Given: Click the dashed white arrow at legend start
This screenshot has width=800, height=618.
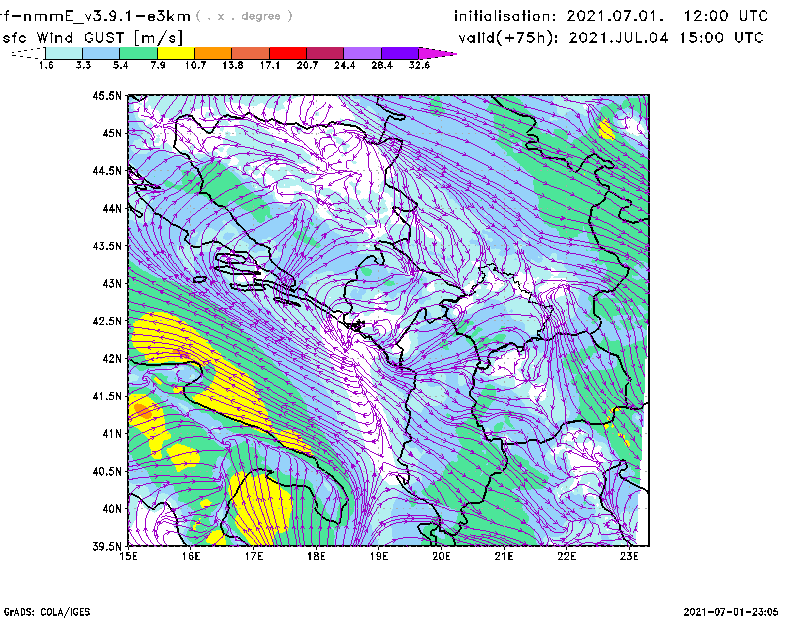Looking at the screenshot, I should (28, 53).
